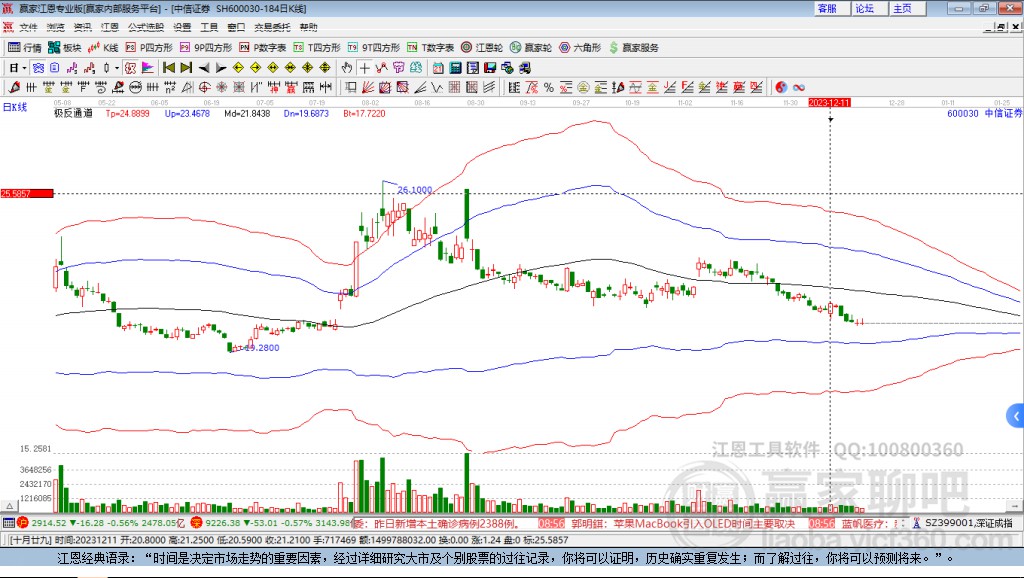The width and height of the screenshot is (1024, 578).
Task: Open the 文件 menu
Action: coord(28,27)
